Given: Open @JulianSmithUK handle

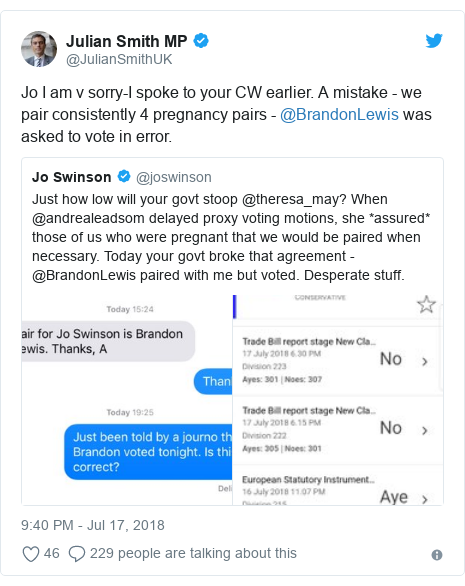Looking at the screenshot, I should click(119, 59).
